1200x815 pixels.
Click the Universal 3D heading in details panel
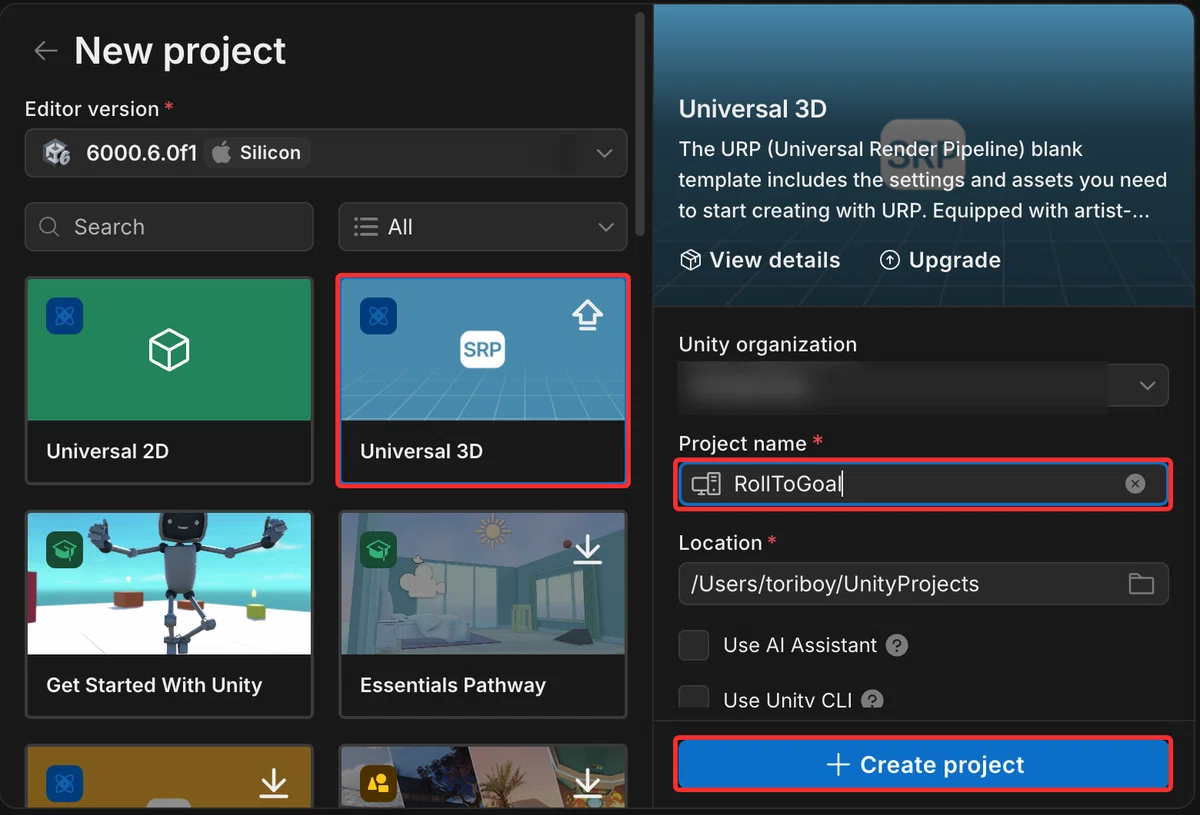(x=753, y=109)
